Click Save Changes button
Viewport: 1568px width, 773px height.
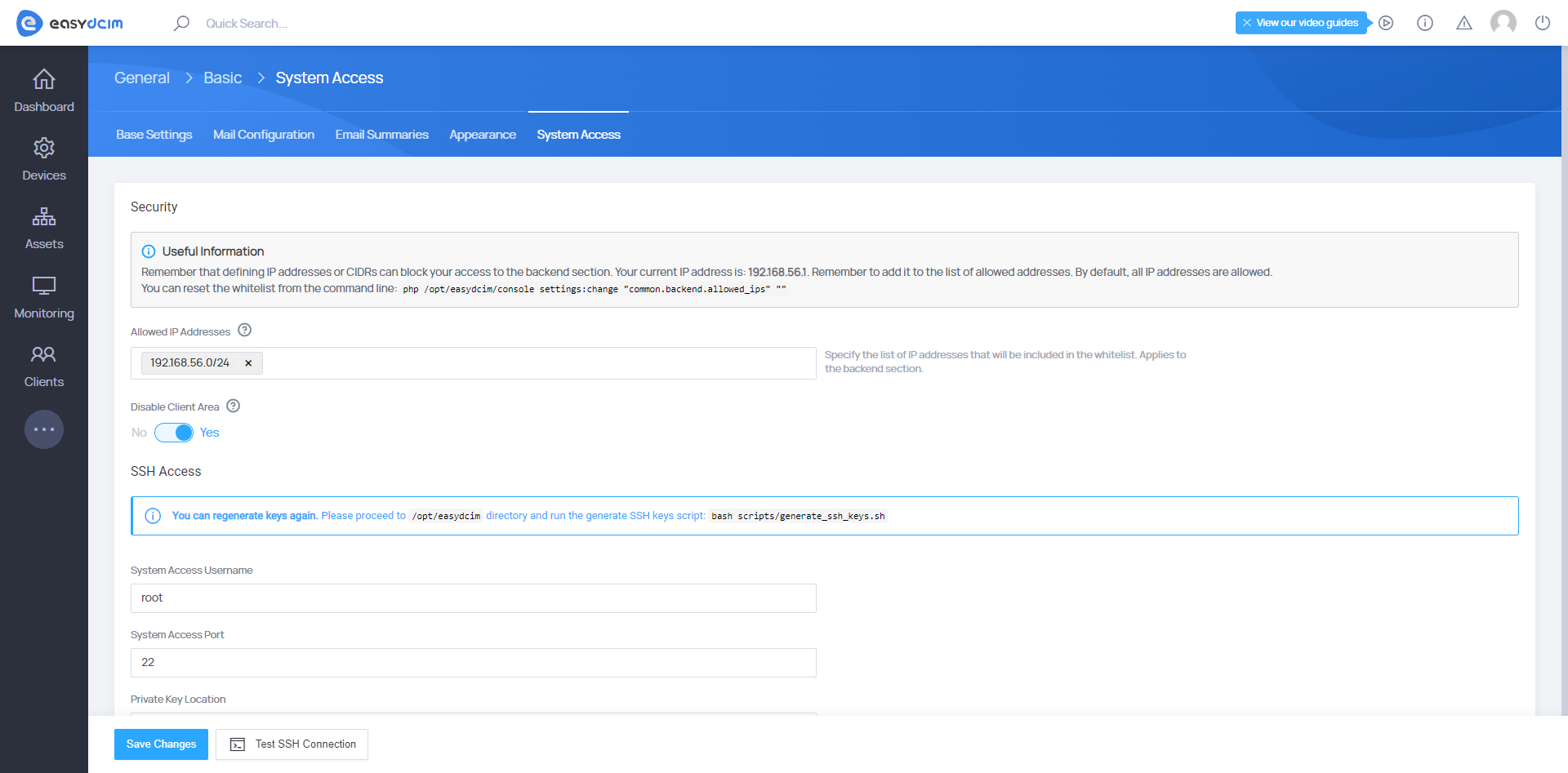161,744
